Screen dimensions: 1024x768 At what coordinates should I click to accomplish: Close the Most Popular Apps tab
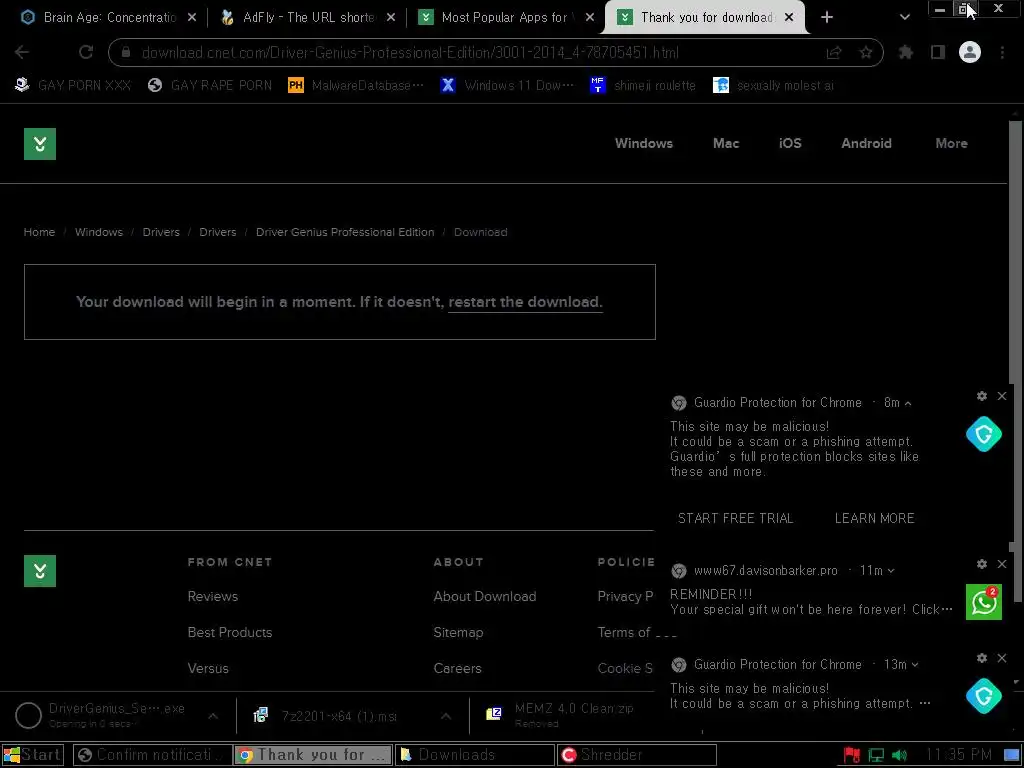[590, 18]
